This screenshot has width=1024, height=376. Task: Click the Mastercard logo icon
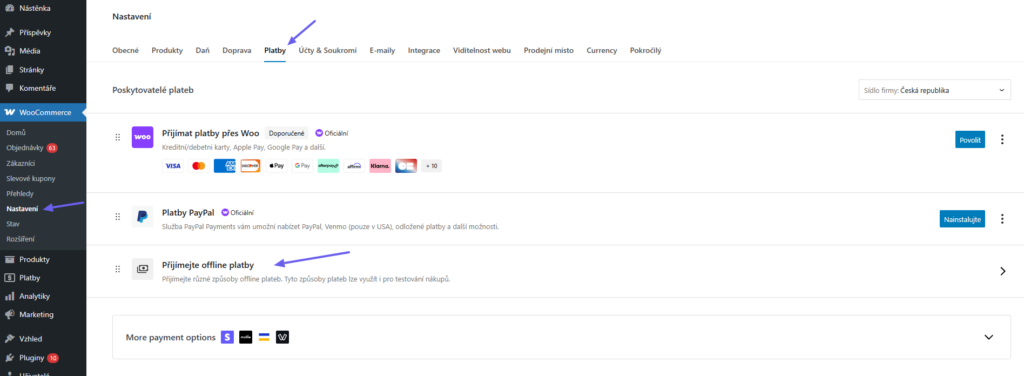pyautogui.click(x=199, y=166)
